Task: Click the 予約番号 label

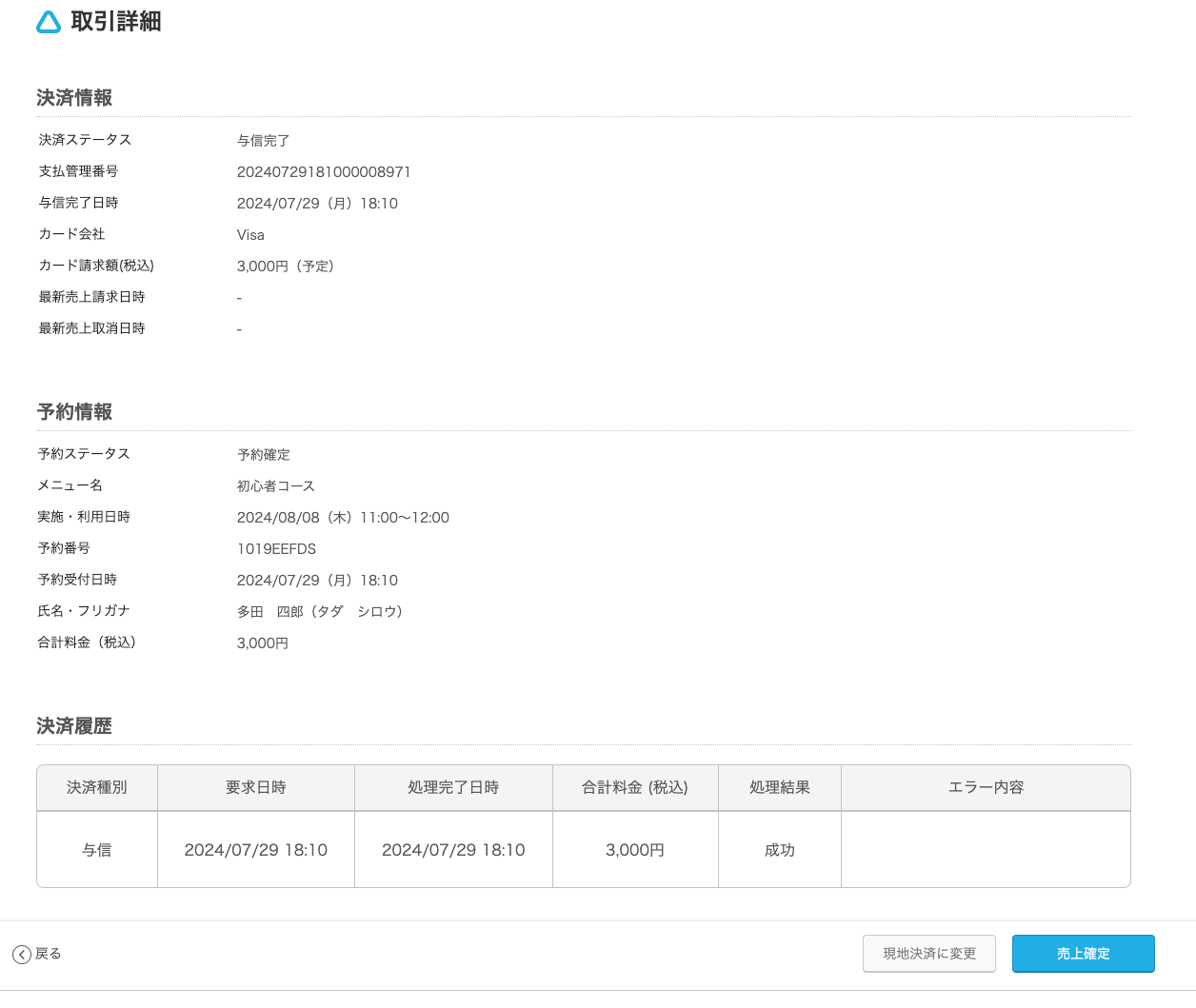Action: (65, 548)
